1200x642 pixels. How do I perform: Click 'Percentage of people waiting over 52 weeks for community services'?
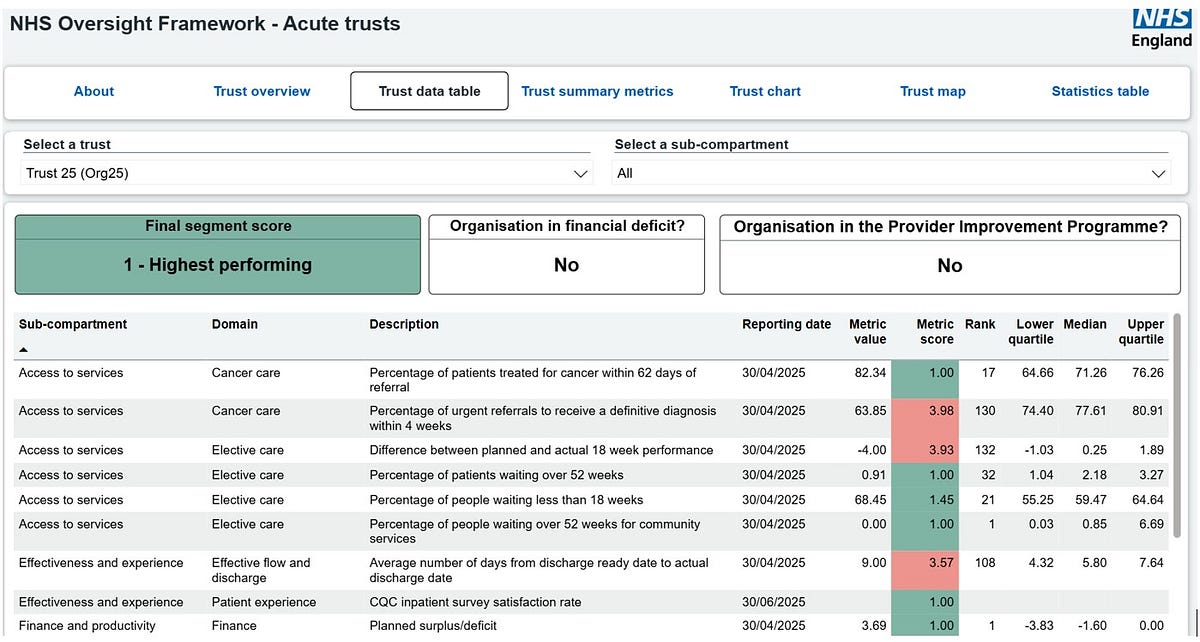pos(535,531)
